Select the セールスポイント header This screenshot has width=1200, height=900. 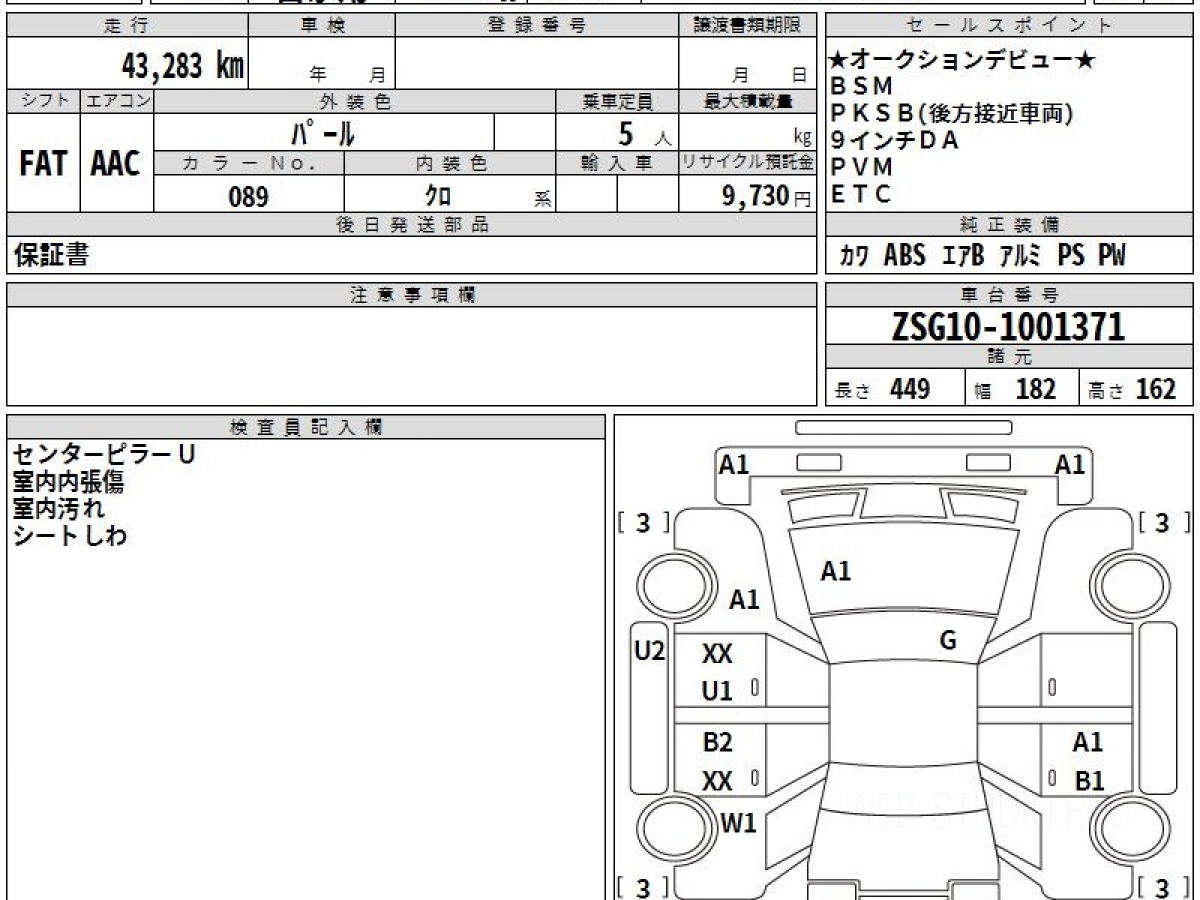coord(1010,26)
